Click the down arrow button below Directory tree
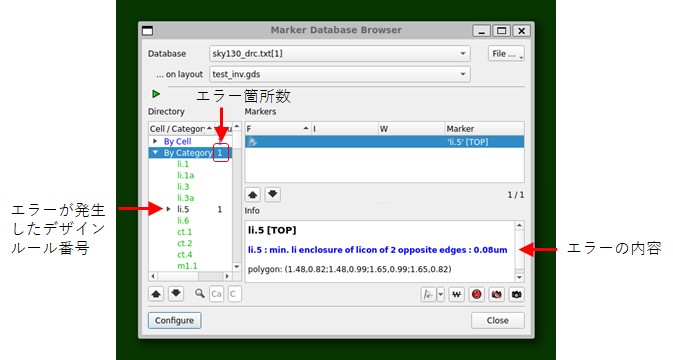The image size is (673, 360). [x=176, y=294]
